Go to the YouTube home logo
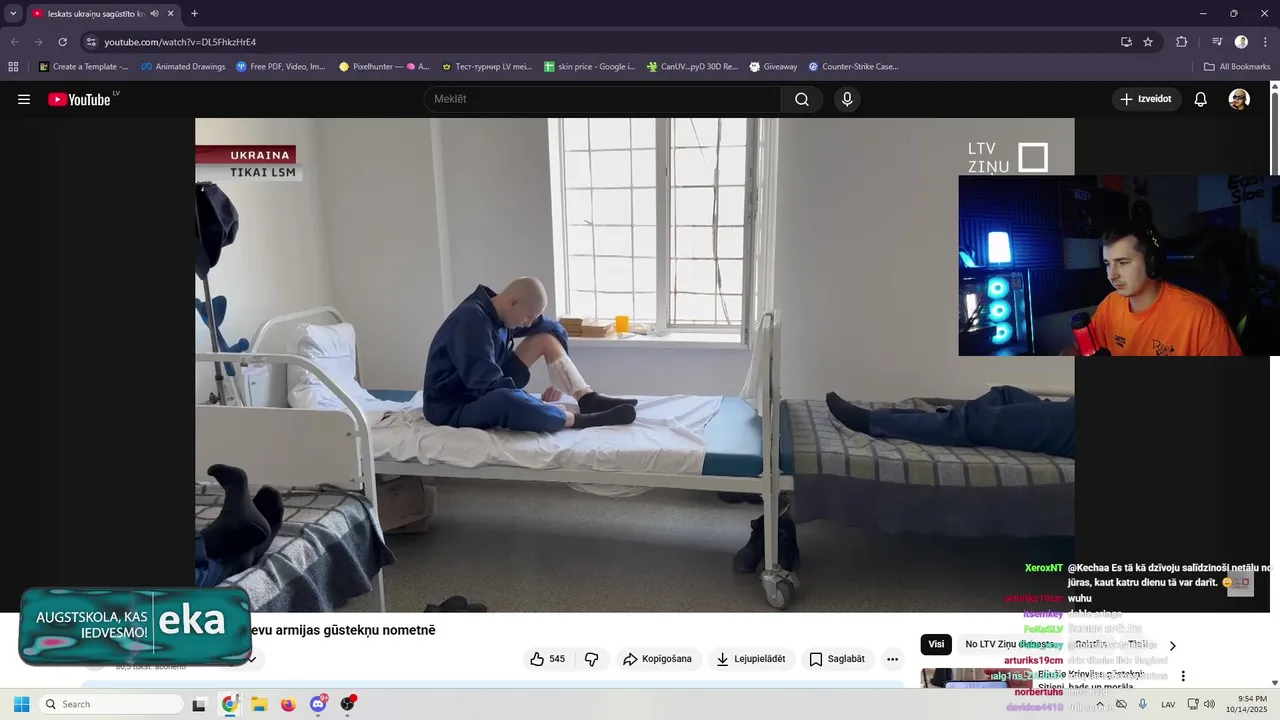This screenshot has height=720, width=1280. (79, 99)
